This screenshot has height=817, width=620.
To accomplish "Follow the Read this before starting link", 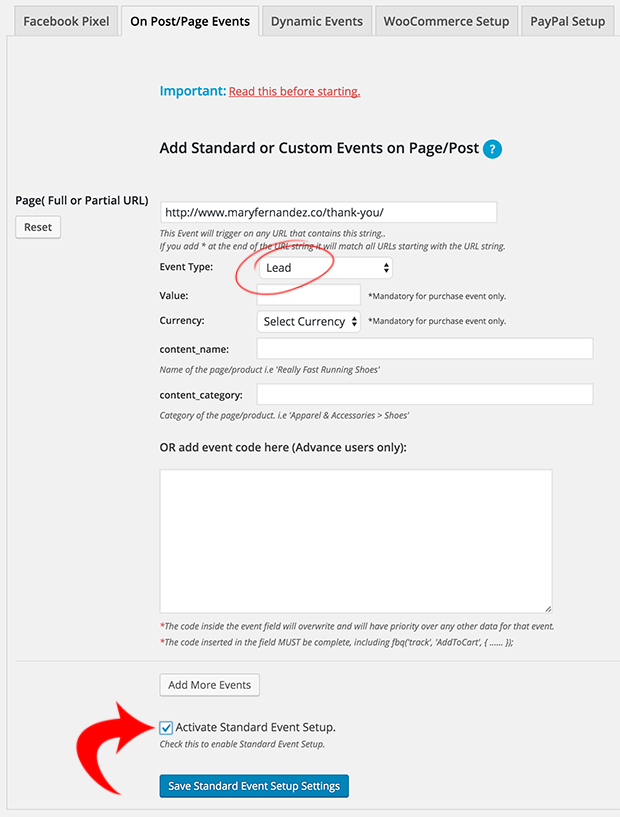I will point(294,92).
